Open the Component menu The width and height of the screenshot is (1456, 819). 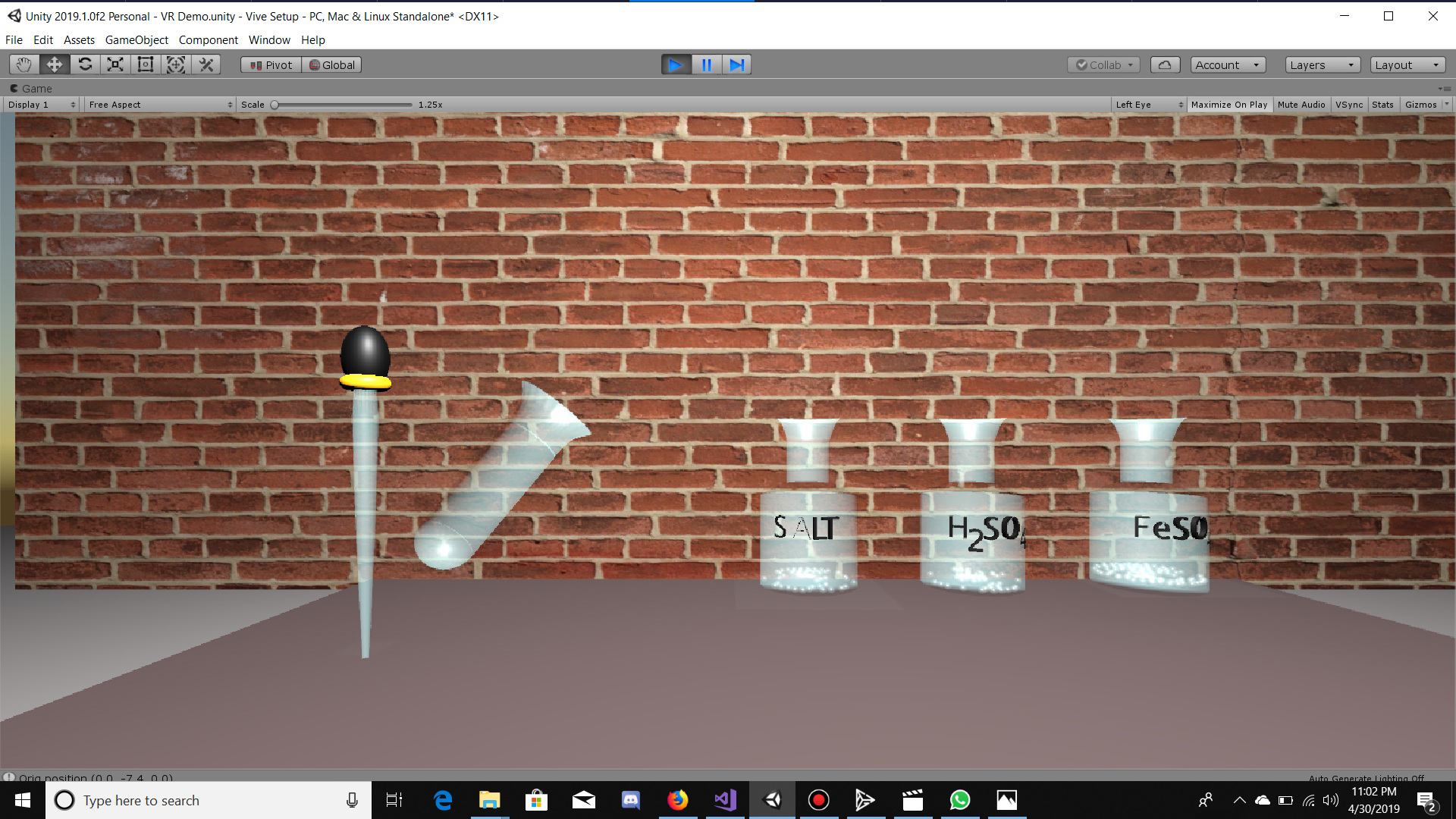pyautogui.click(x=208, y=39)
